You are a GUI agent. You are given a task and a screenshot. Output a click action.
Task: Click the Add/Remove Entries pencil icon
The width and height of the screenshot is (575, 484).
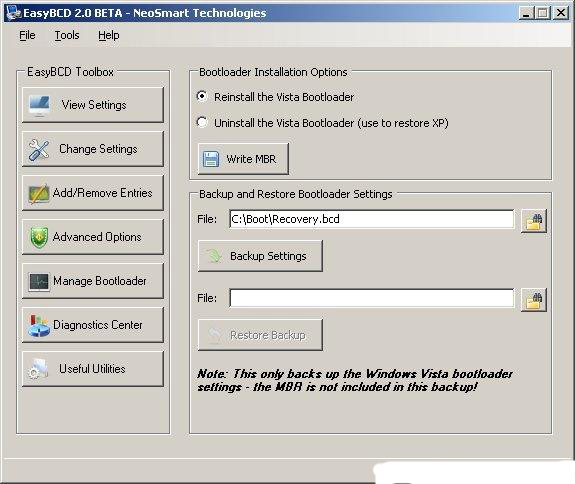[x=39, y=193]
